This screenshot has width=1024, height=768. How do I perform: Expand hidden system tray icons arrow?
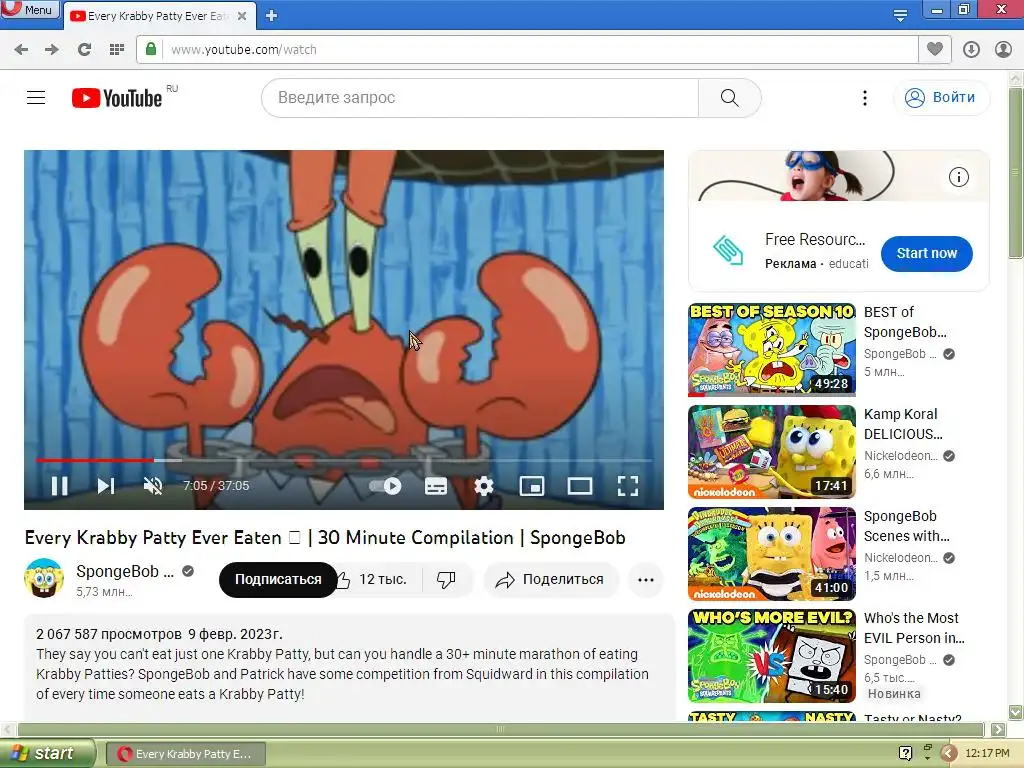pyautogui.click(x=949, y=754)
